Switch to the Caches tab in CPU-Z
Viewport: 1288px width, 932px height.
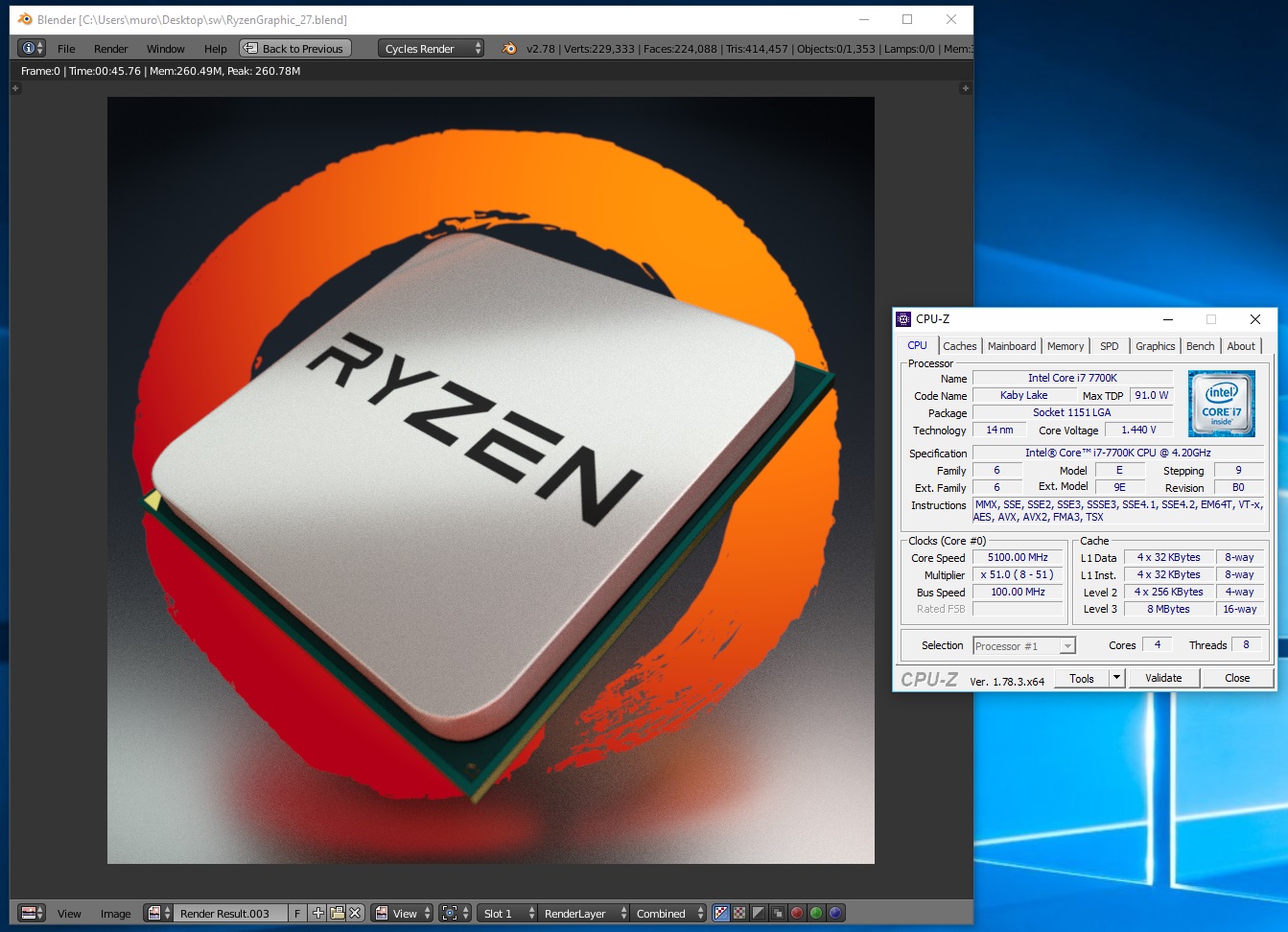tap(960, 346)
